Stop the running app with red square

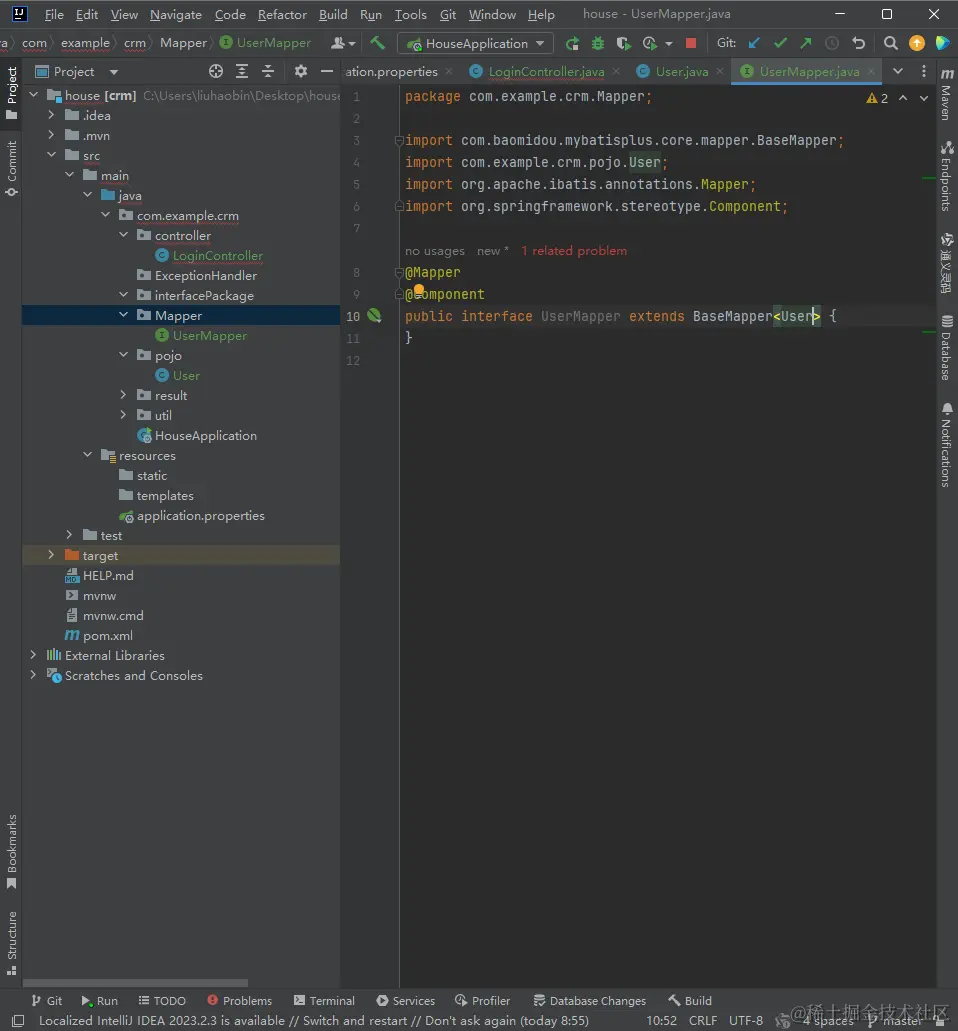click(x=691, y=43)
